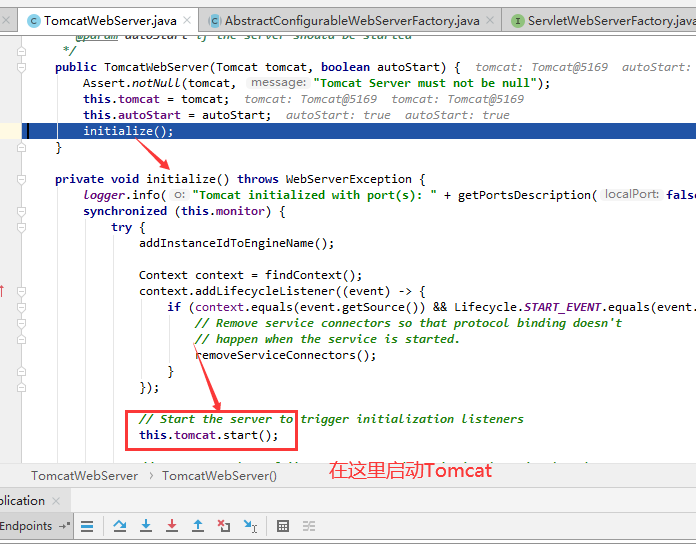This screenshot has width=696, height=544.
Task: Click the Assert.notNull method call
Action: coord(131,83)
